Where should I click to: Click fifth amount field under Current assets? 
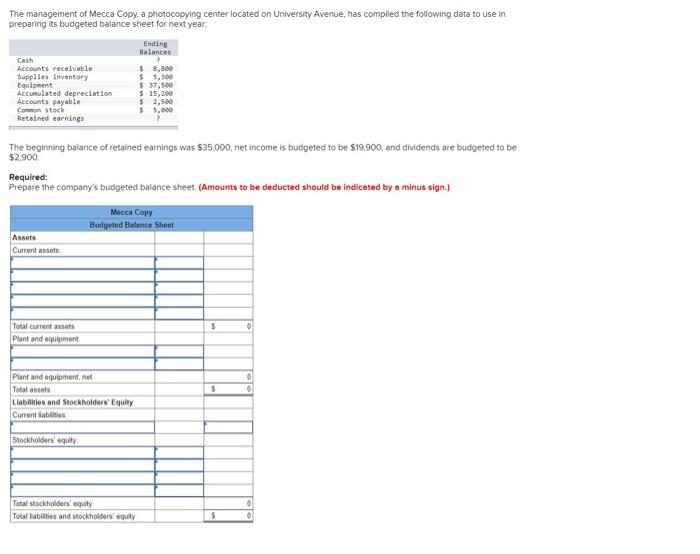pyautogui.click(x=179, y=313)
